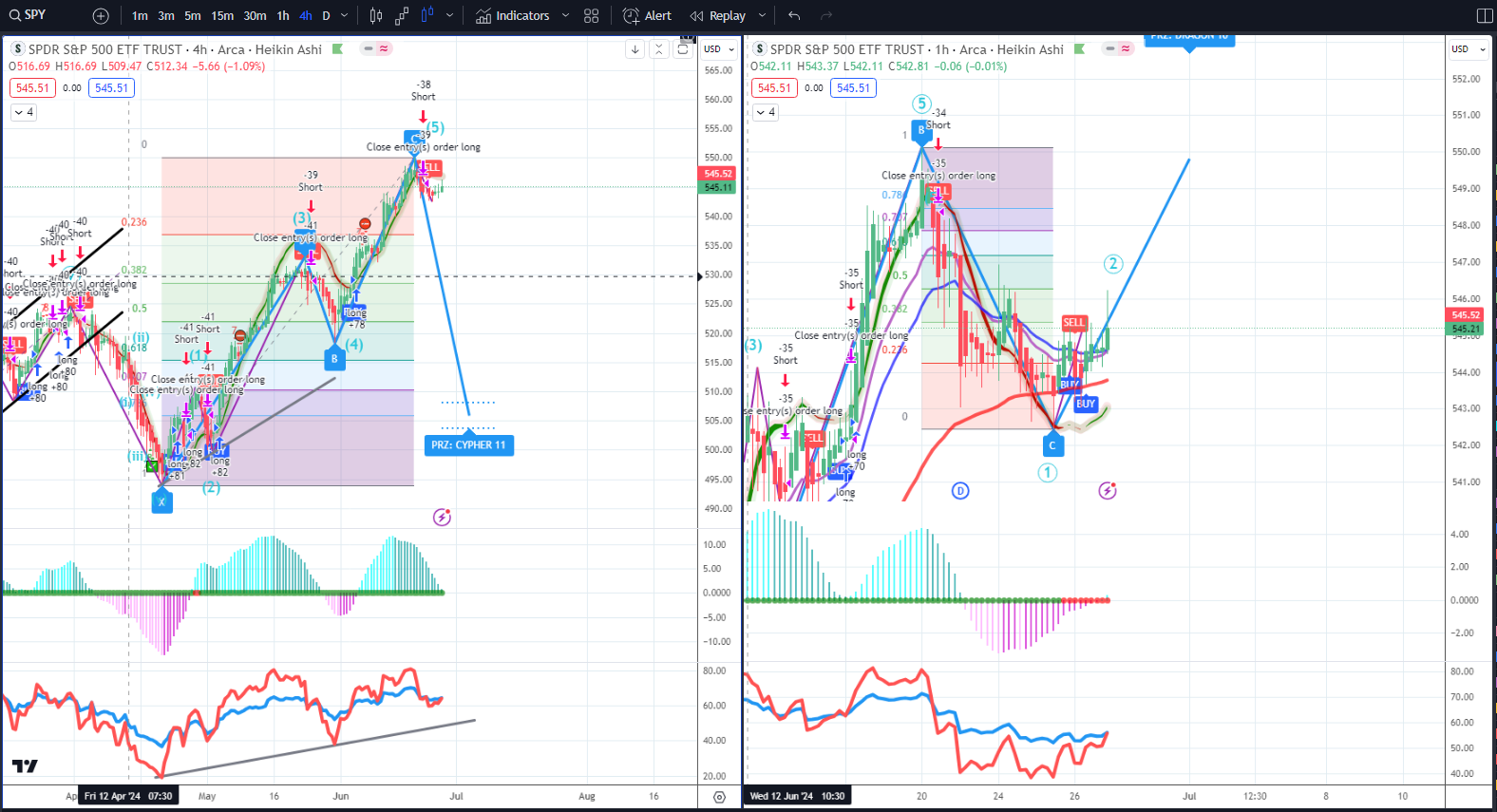Click the 4h chart red sell price 545.51
This screenshot has width=1497, height=812.
32,88
